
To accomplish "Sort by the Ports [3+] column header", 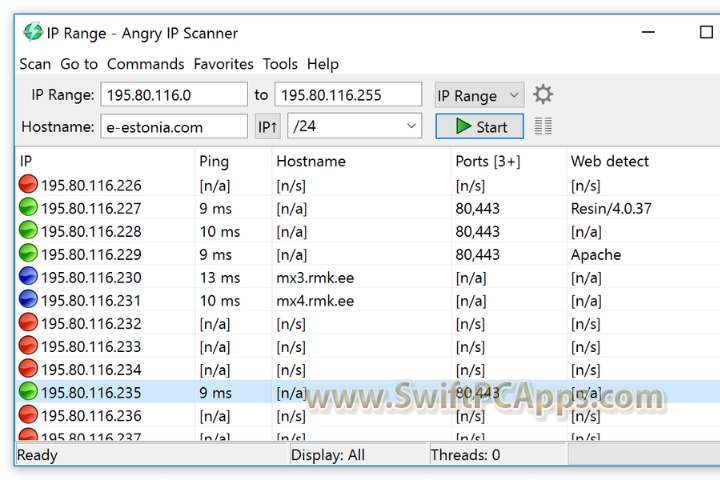I will (x=509, y=161).
